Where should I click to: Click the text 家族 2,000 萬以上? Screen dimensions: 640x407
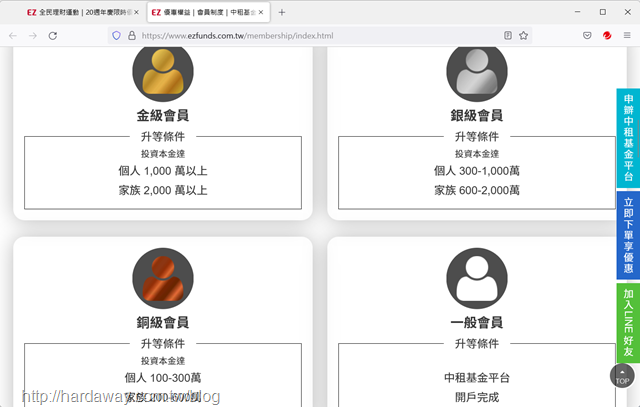pos(163,190)
